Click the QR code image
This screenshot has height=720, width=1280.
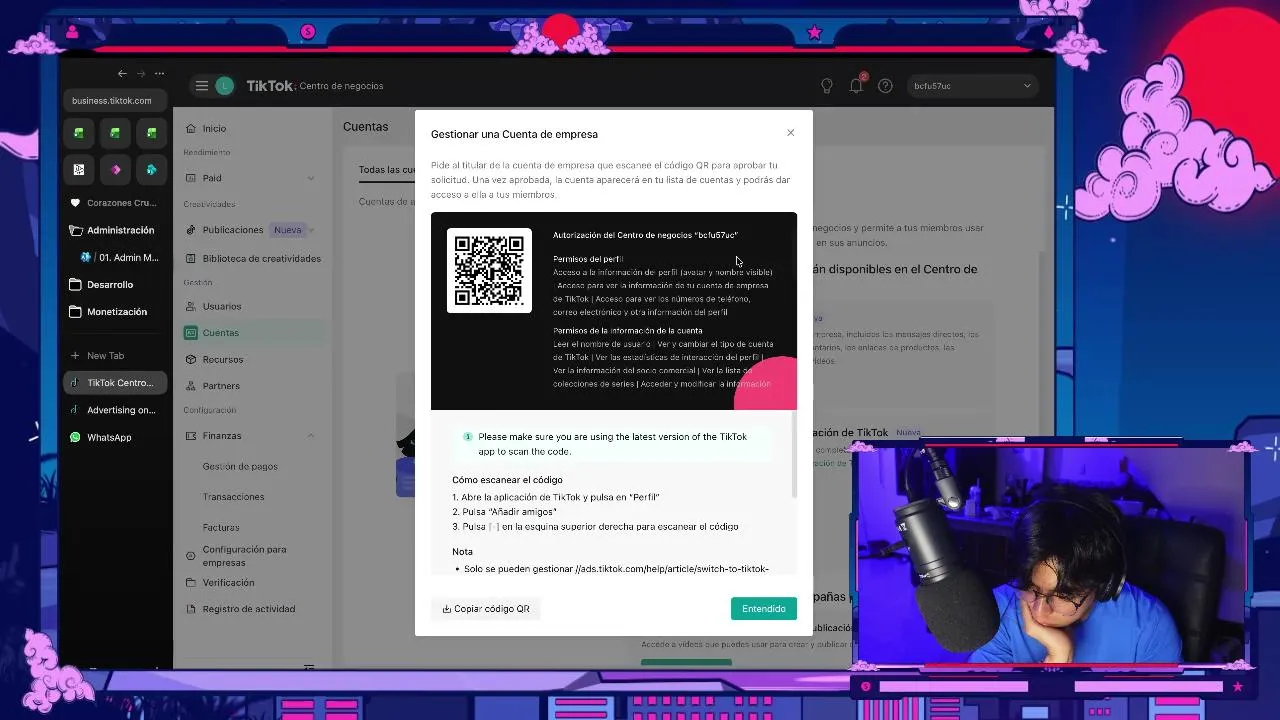(x=489, y=271)
